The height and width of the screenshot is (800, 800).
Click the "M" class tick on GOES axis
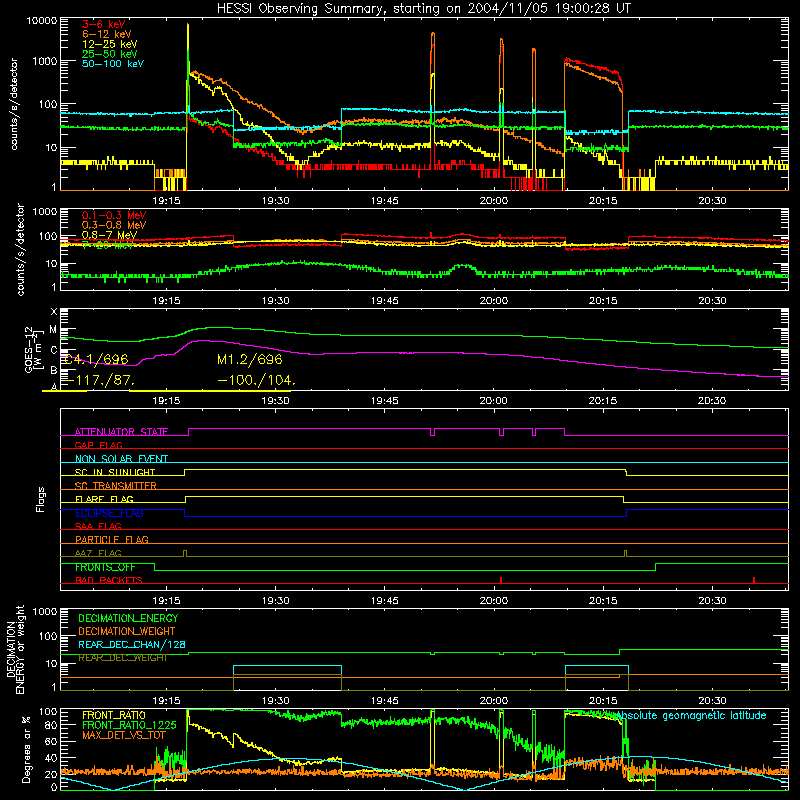tap(53, 330)
